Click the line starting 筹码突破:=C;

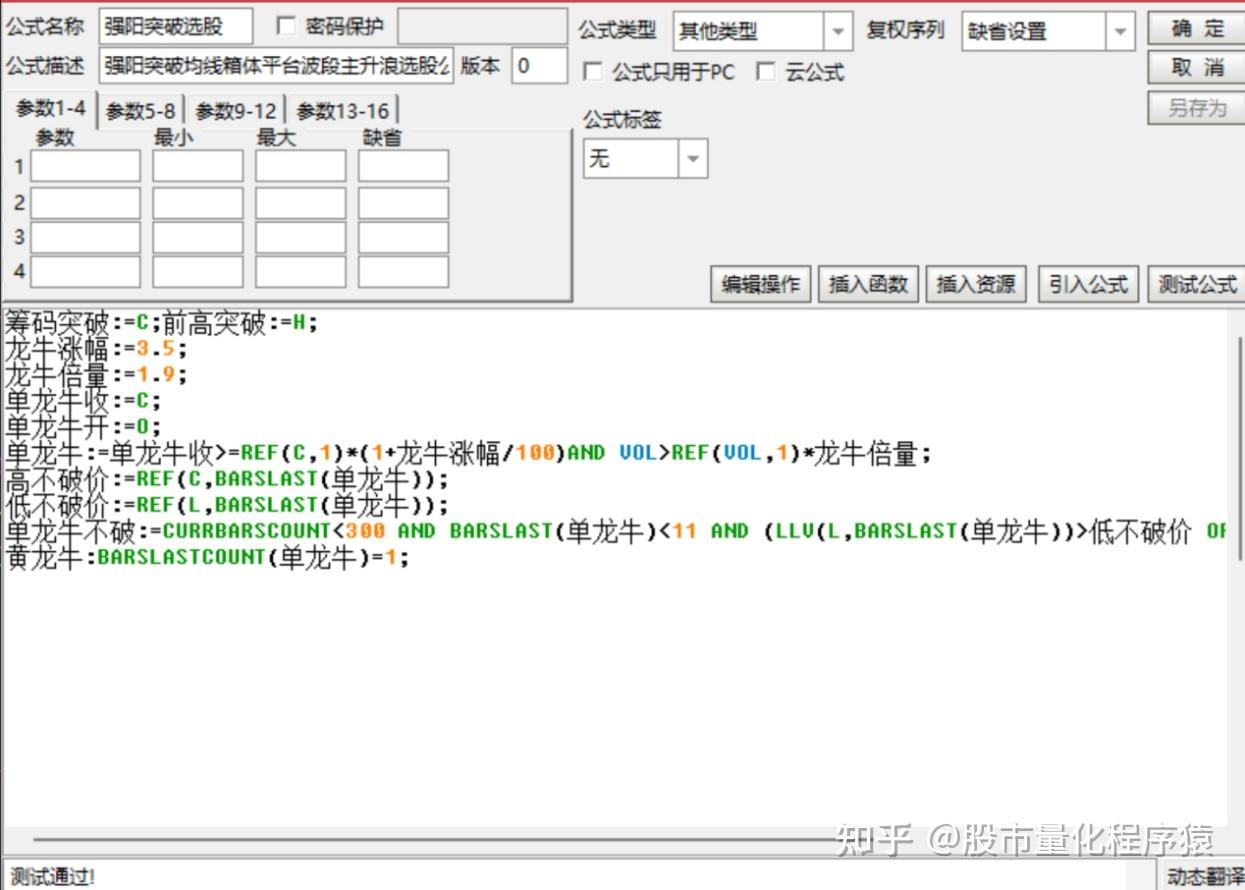point(162,323)
